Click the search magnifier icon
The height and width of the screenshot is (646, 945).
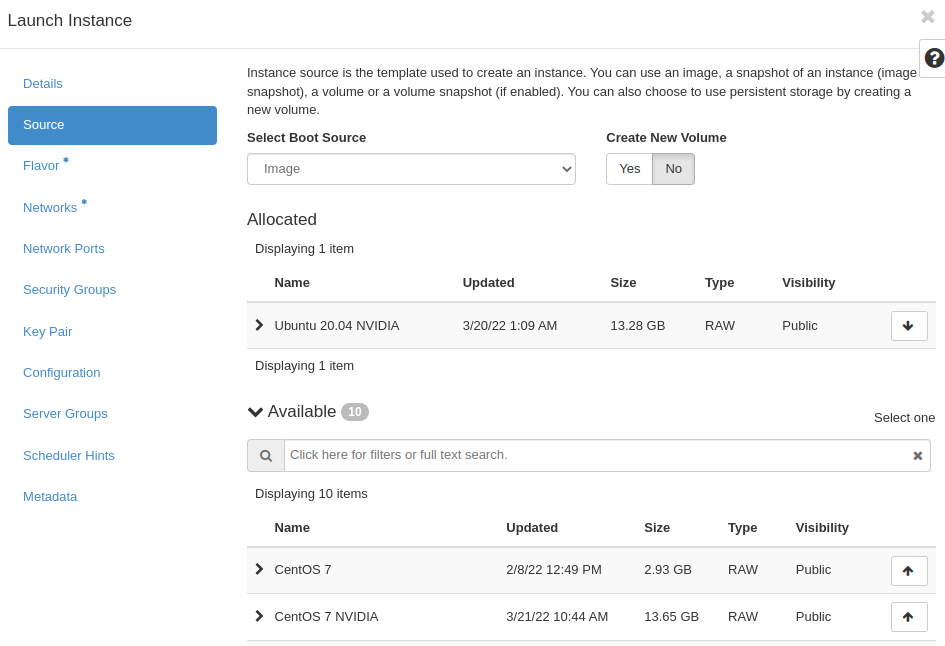pos(266,456)
